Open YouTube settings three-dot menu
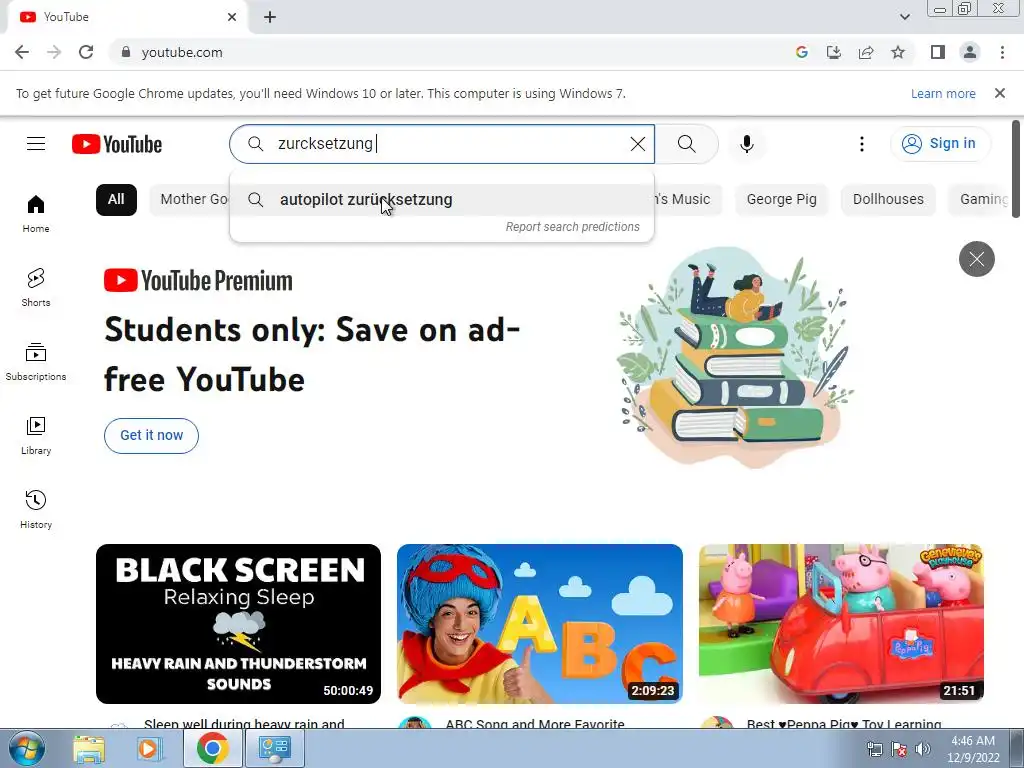 tap(861, 144)
